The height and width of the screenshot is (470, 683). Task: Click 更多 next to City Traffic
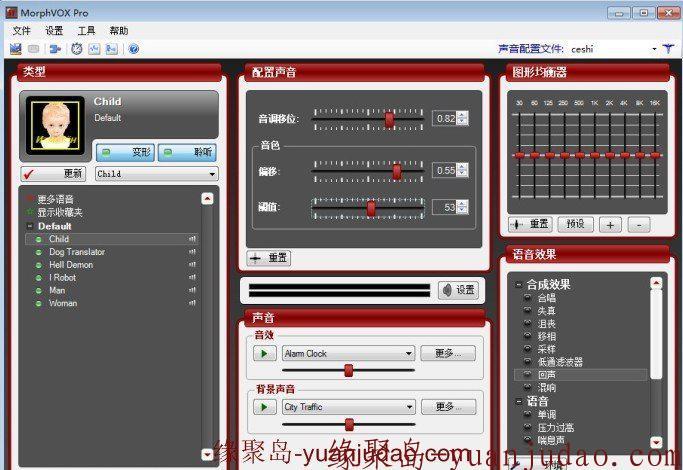click(449, 407)
